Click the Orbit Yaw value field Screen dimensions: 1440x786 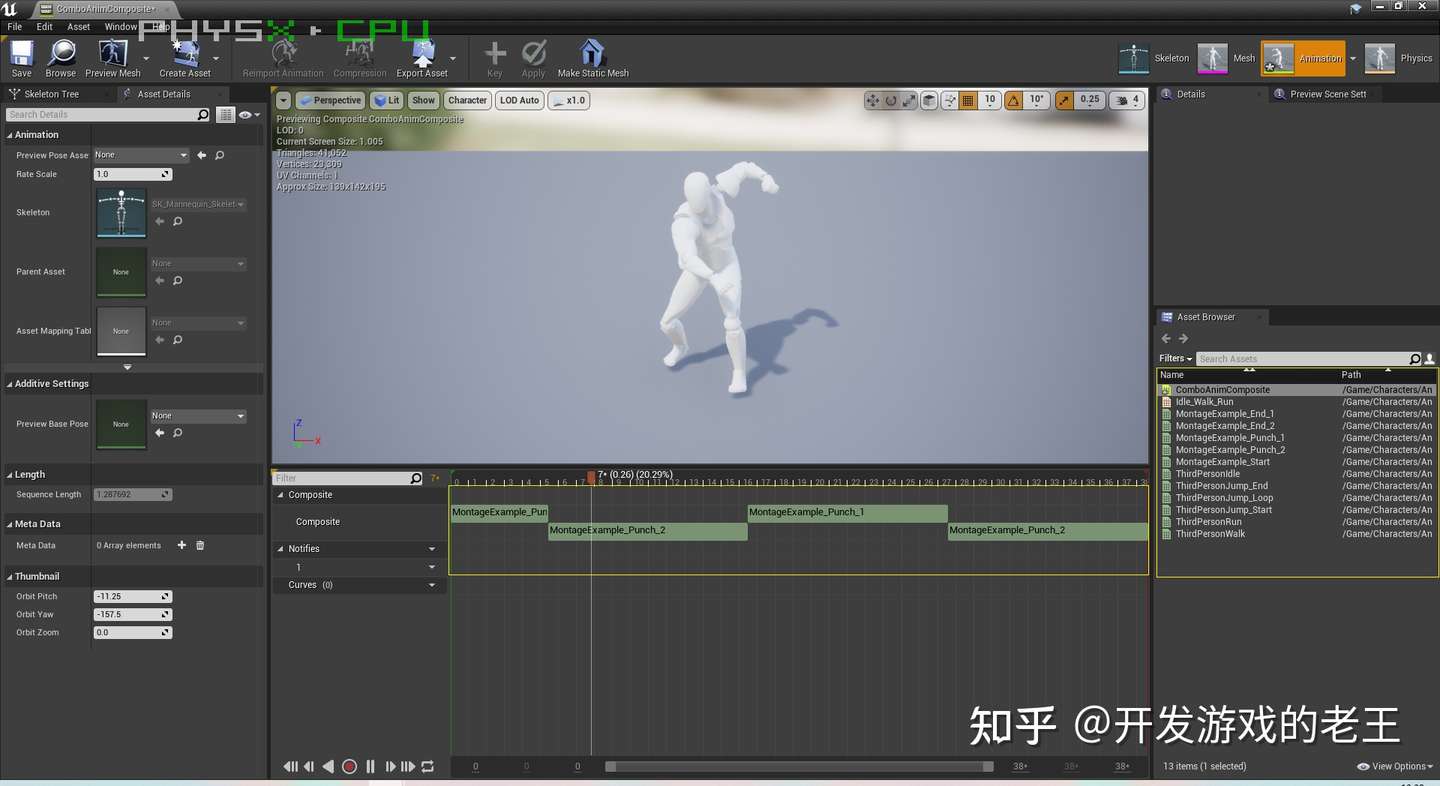pyautogui.click(x=132, y=615)
